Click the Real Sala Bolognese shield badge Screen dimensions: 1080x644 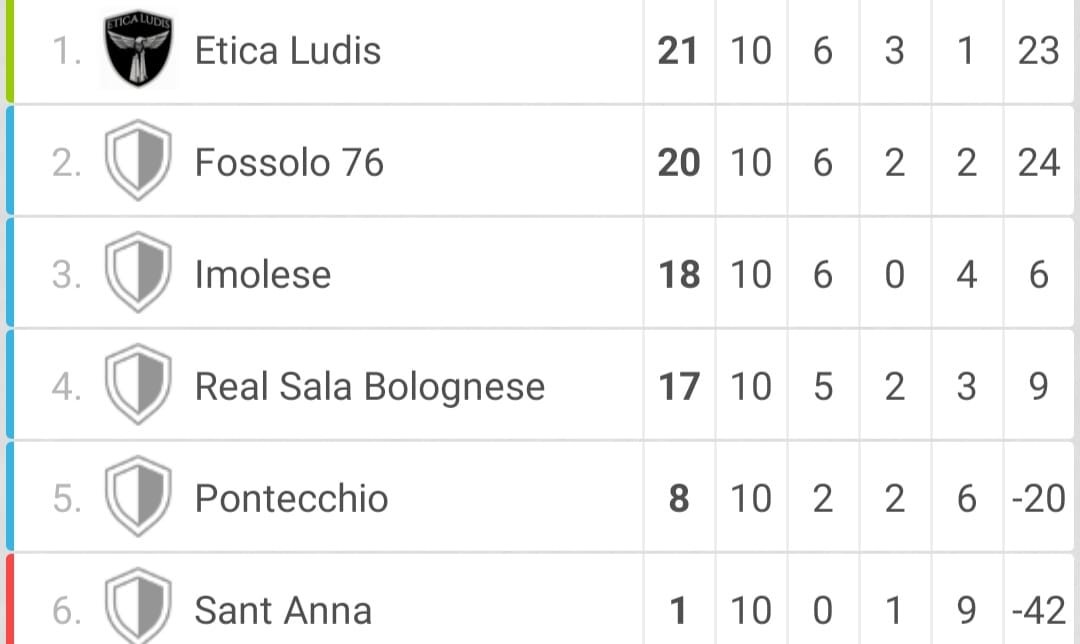click(x=138, y=385)
